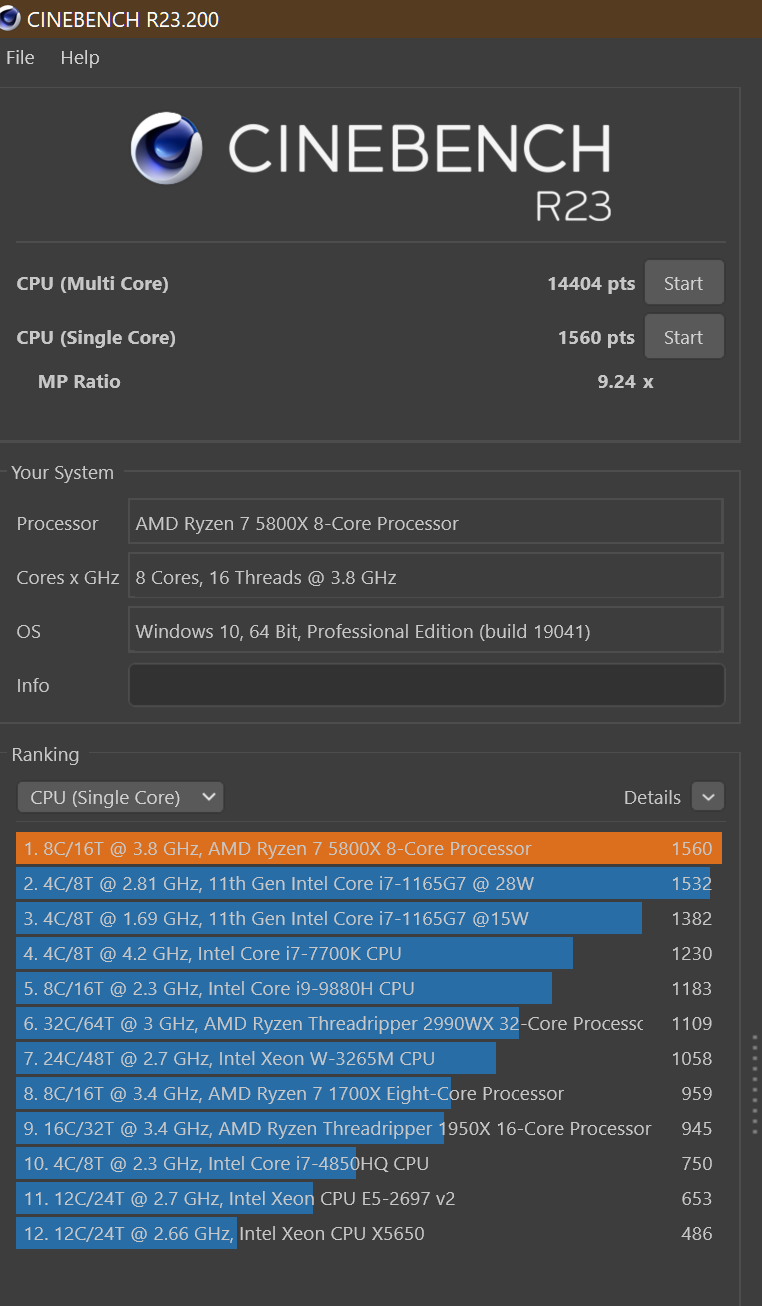Screen dimensions: 762x1306
Task: Select the Ryzen 7 5800X ranking row
Action: click(368, 849)
